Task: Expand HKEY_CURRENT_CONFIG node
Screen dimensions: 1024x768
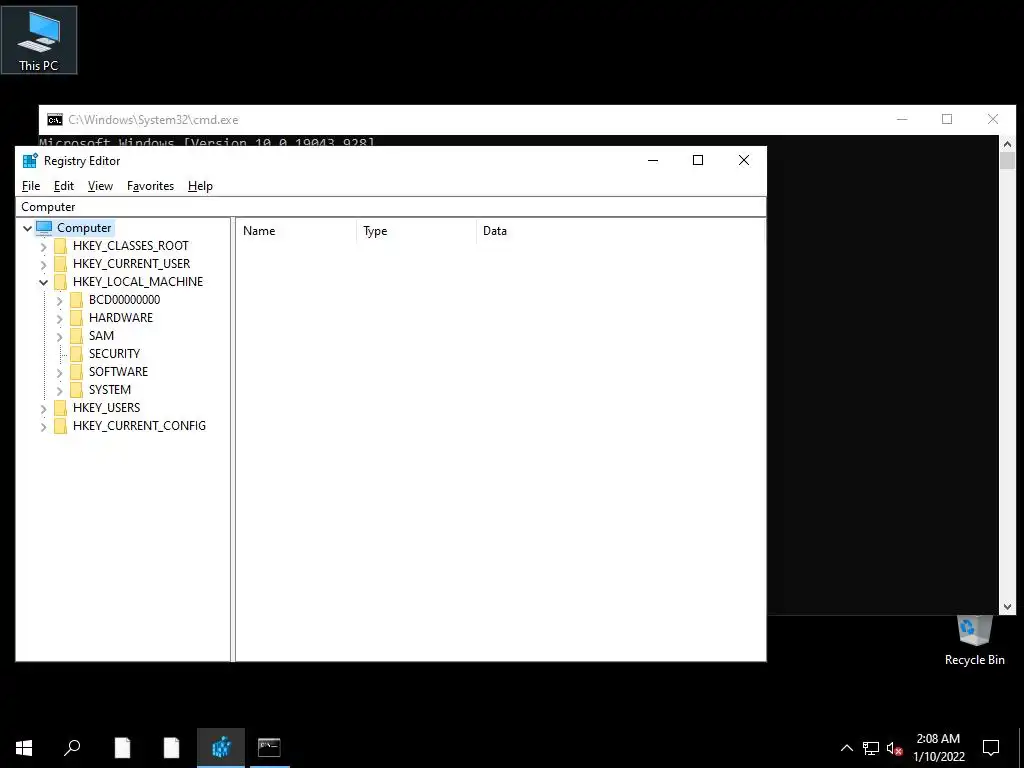Action: [x=43, y=426]
